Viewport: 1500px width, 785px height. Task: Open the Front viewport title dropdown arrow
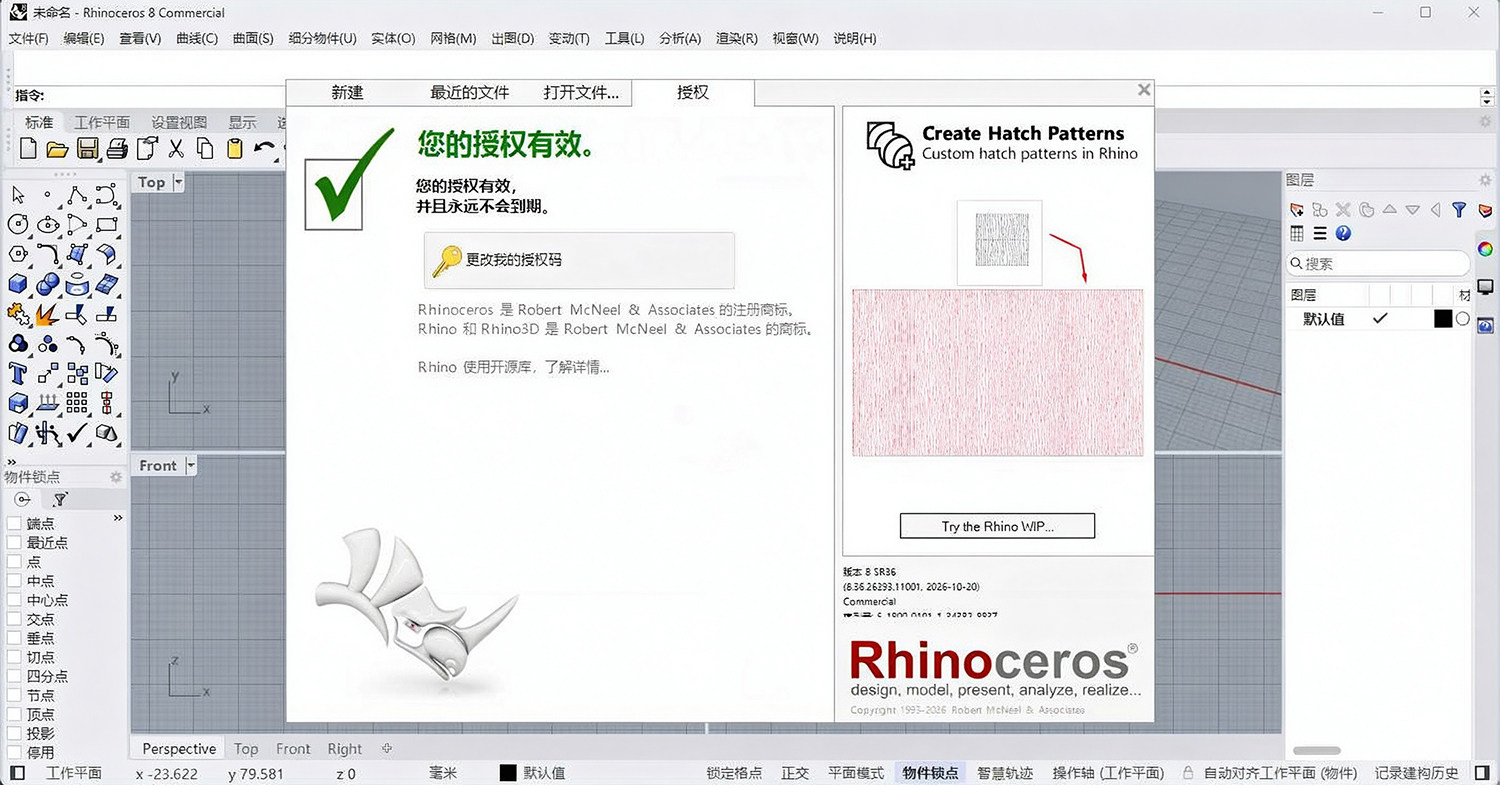(x=191, y=465)
